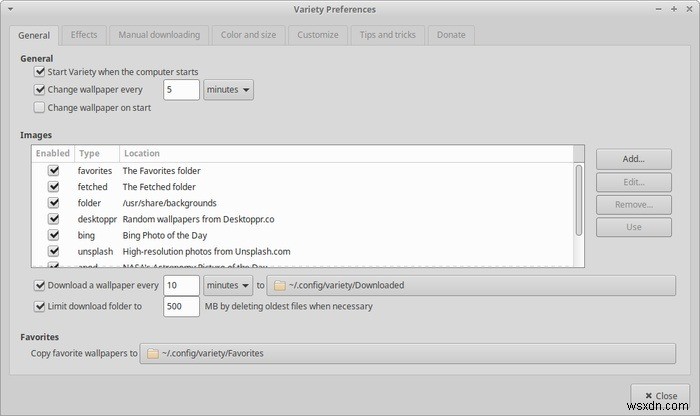Sort images by Location column header
This screenshot has height=416, width=700.
346,154
